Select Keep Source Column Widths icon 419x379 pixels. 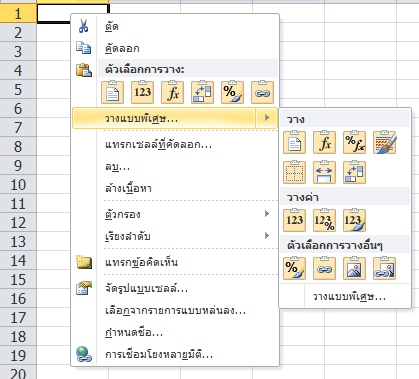(324, 172)
